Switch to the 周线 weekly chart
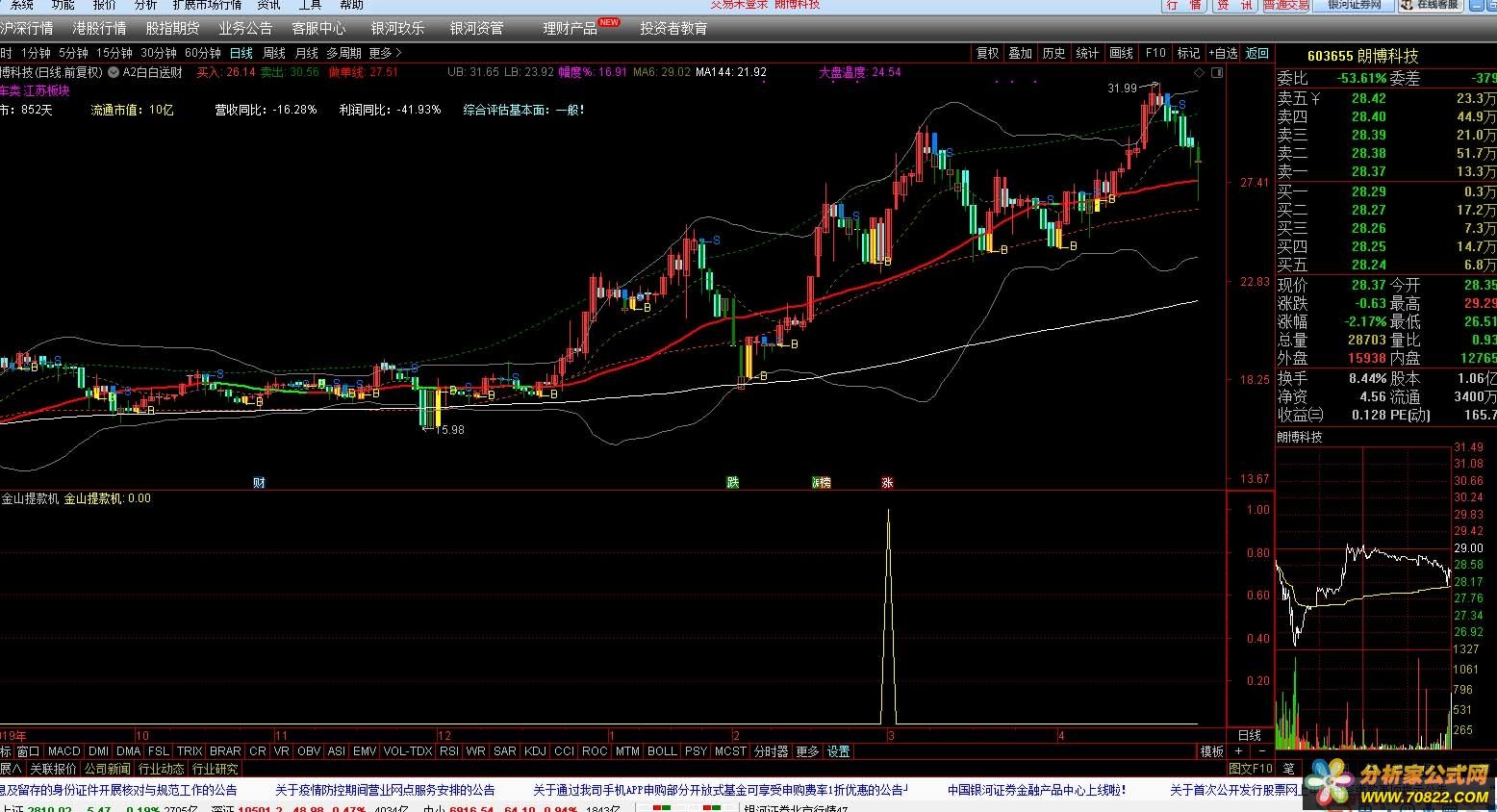The height and width of the screenshot is (812, 1497). point(274,53)
